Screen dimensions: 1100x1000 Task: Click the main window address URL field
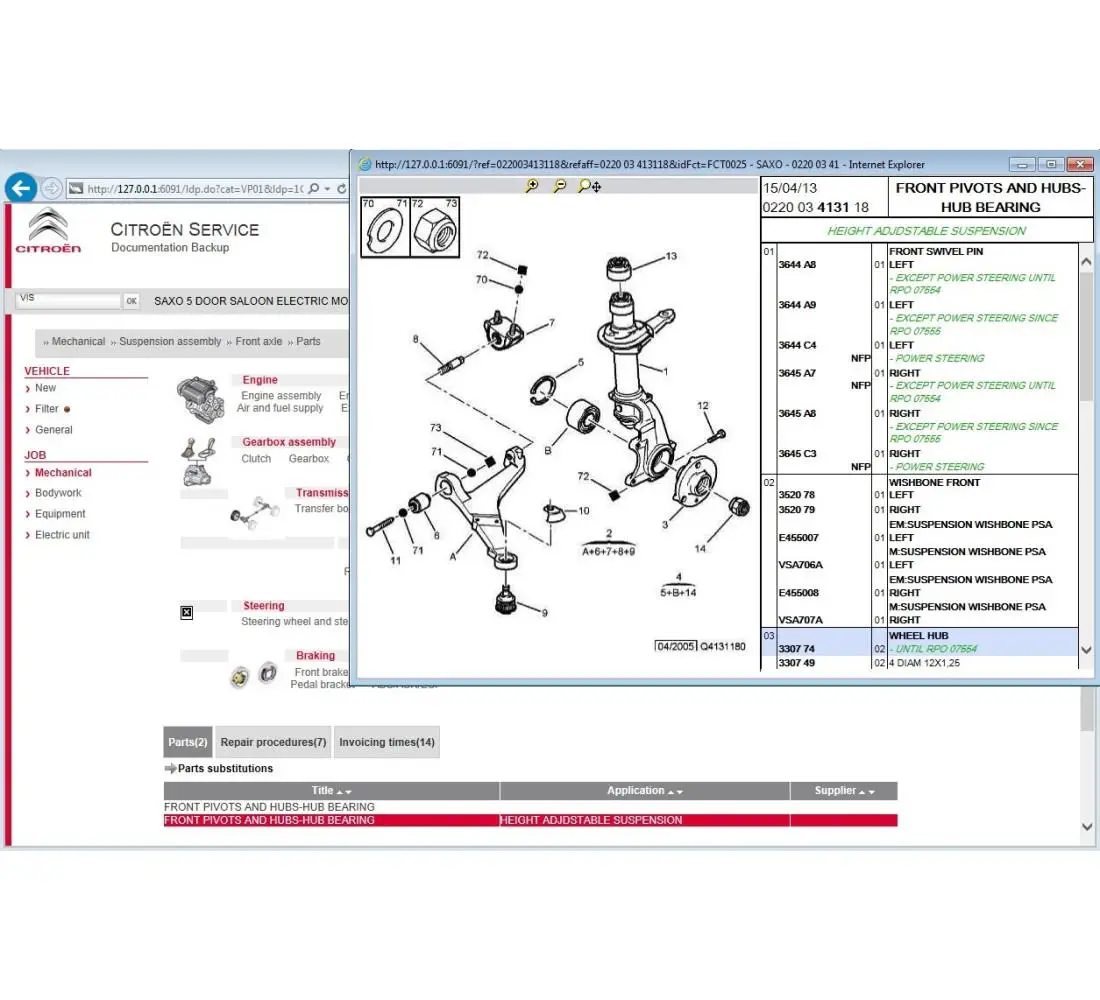(195, 189)
